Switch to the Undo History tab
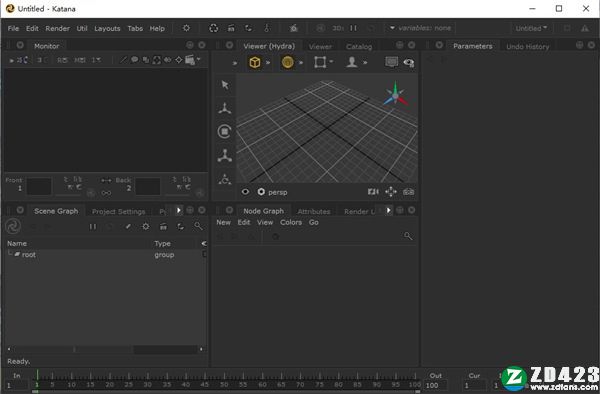The width and height of the screenshot is (600, 394). (x=527, y=46)
